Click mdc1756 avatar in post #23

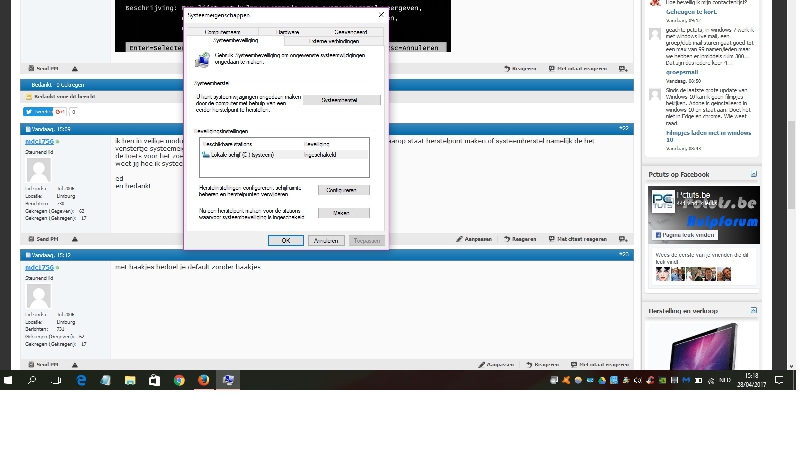[39, 296]
